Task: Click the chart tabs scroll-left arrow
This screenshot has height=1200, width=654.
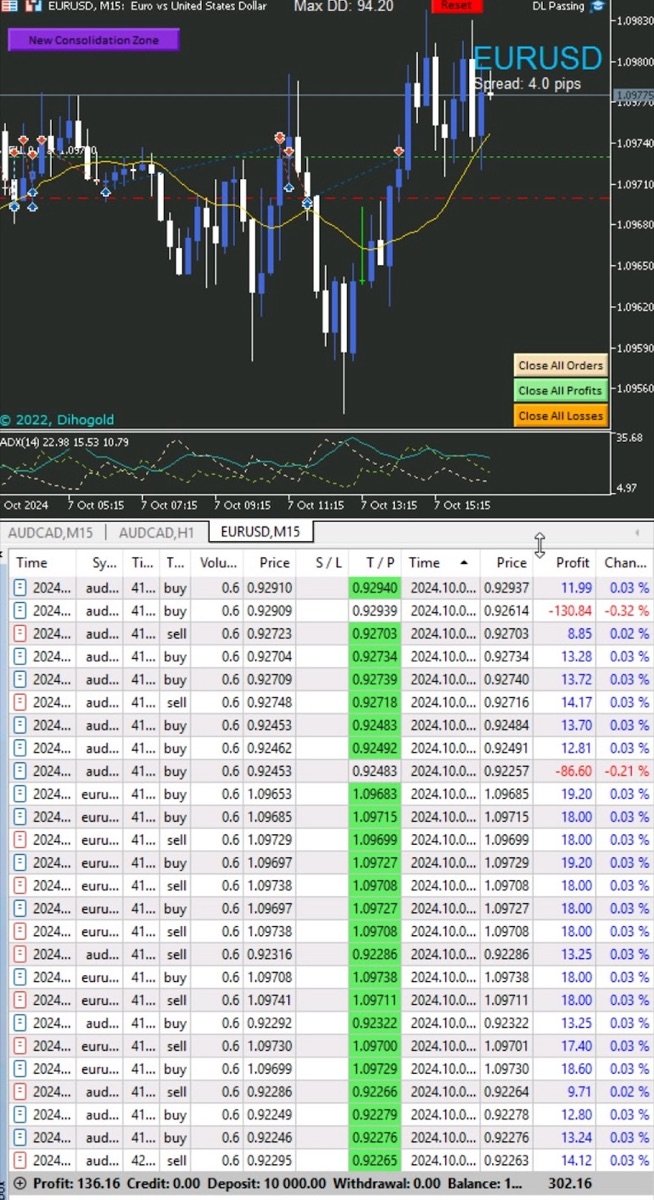Action: coord(637,532)
